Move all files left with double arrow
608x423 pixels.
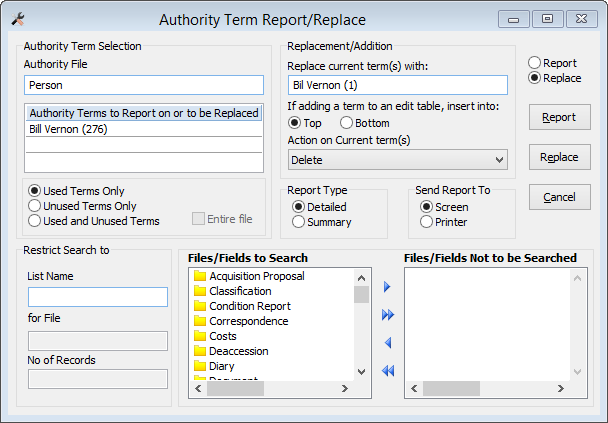point(388,371)
